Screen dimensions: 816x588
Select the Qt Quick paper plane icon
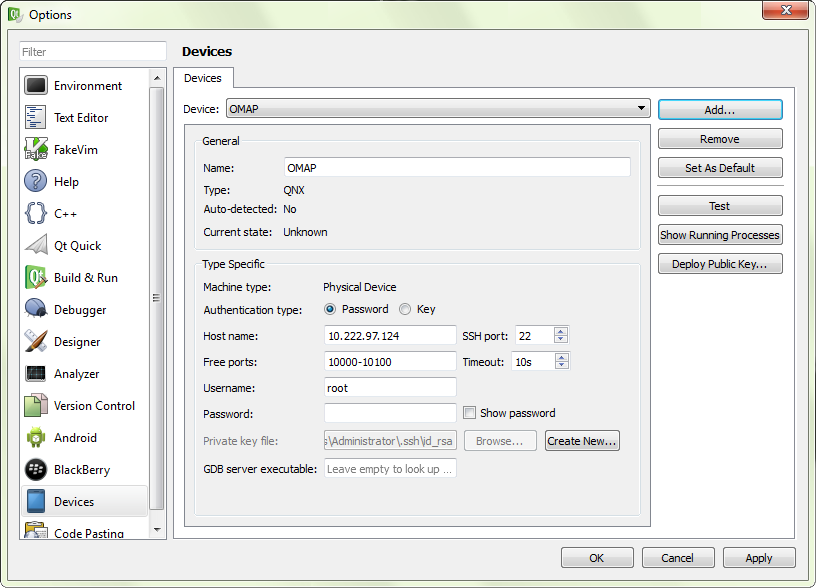click(x=36, y=246)
